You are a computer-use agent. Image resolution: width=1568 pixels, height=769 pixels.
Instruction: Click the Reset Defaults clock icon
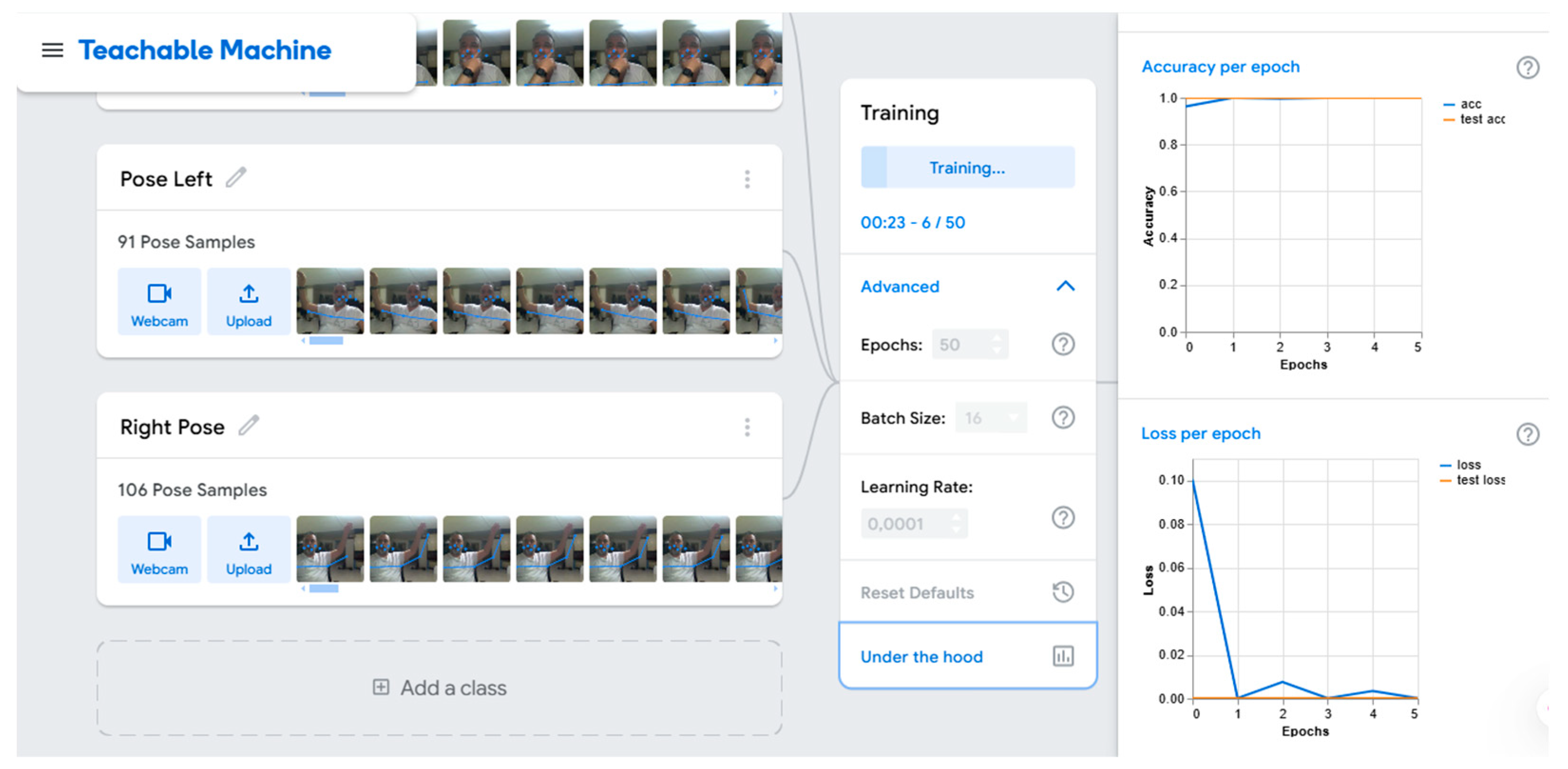click(1063, 592)
